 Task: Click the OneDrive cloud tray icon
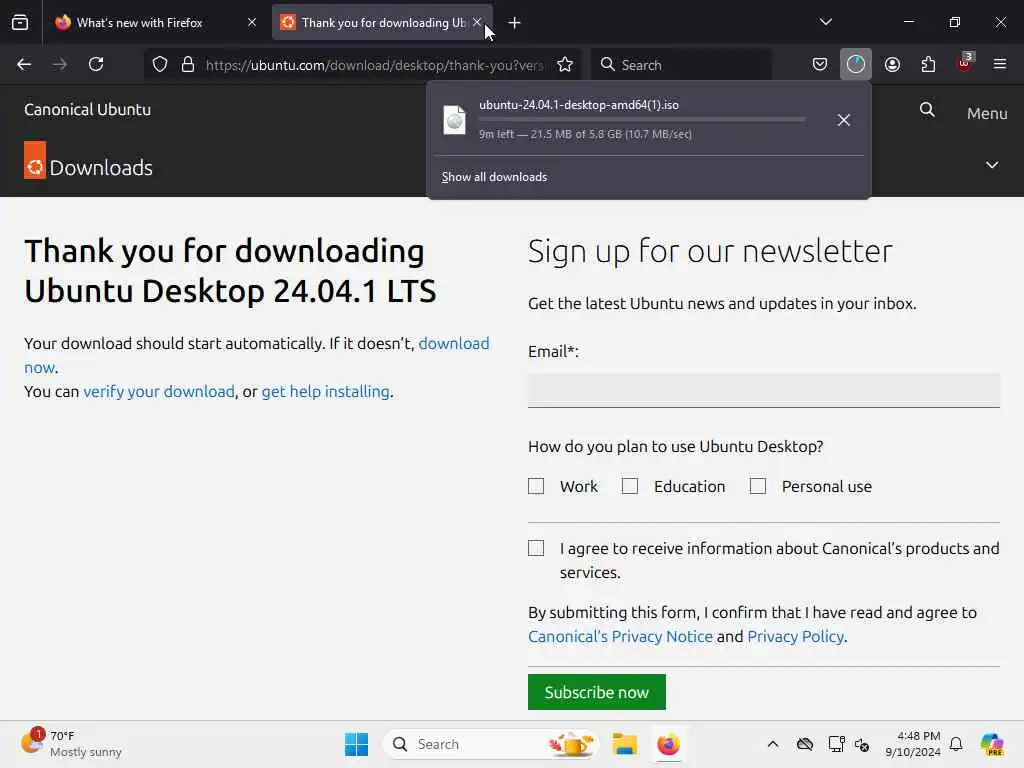click(805, 744)
